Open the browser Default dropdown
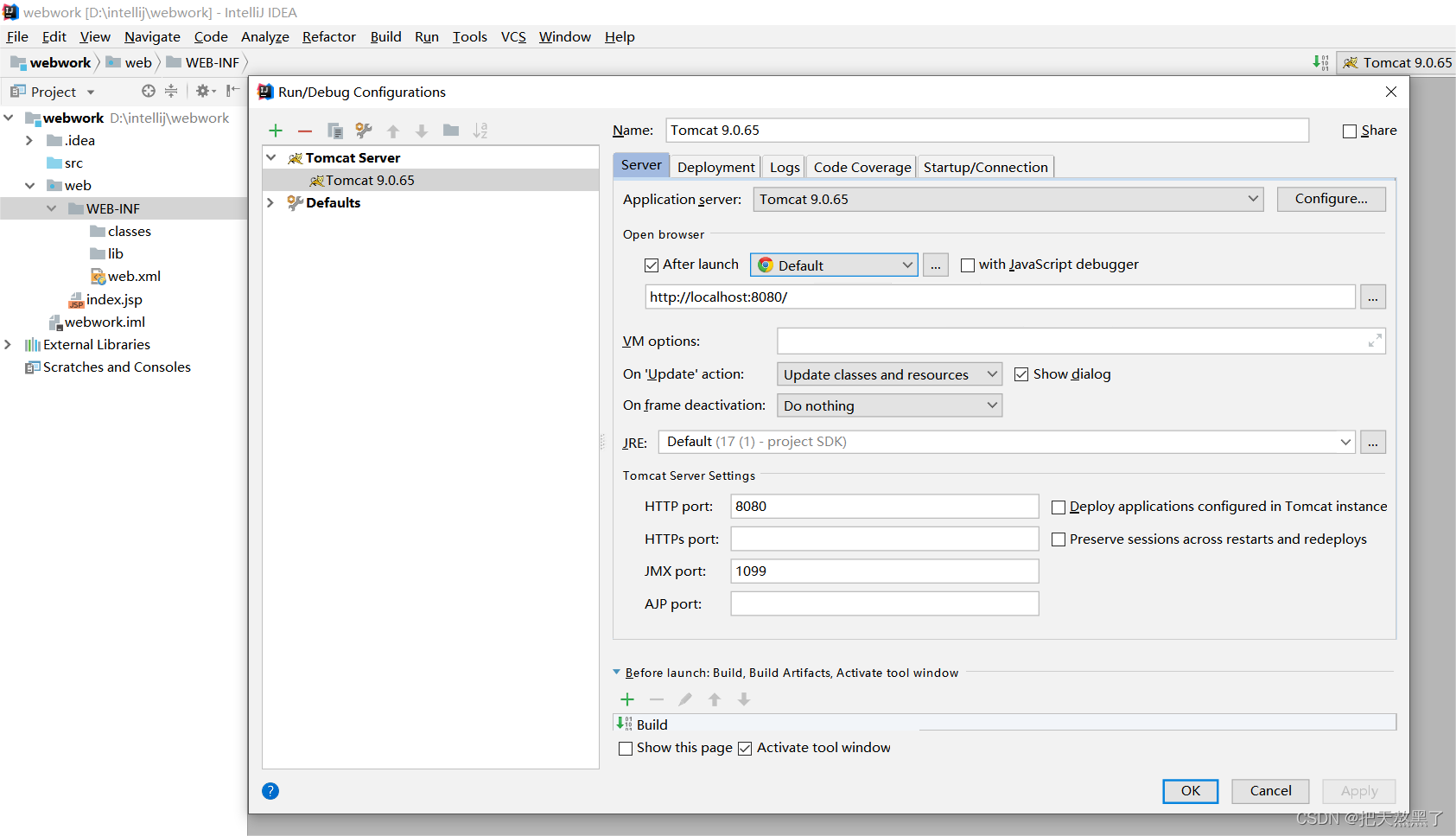 point(834,265)
